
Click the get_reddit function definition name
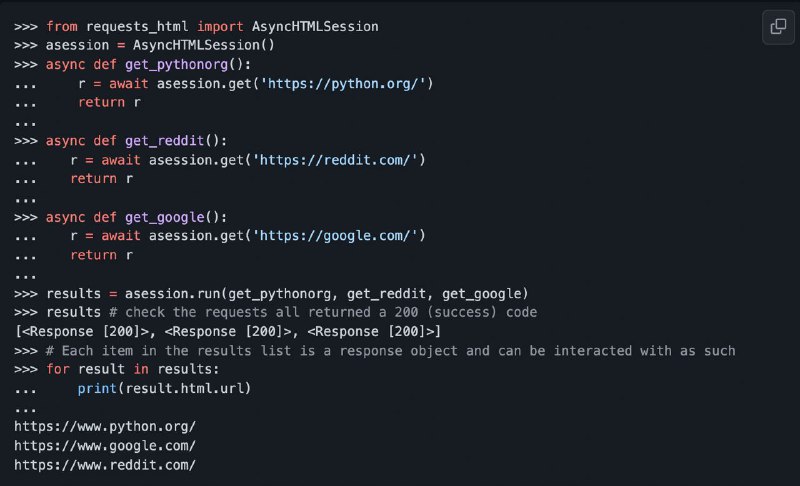point(164,141)
